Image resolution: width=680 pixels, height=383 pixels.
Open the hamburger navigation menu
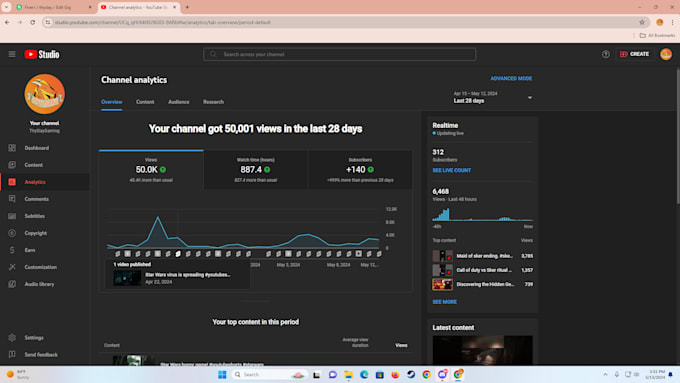point(12,54)
